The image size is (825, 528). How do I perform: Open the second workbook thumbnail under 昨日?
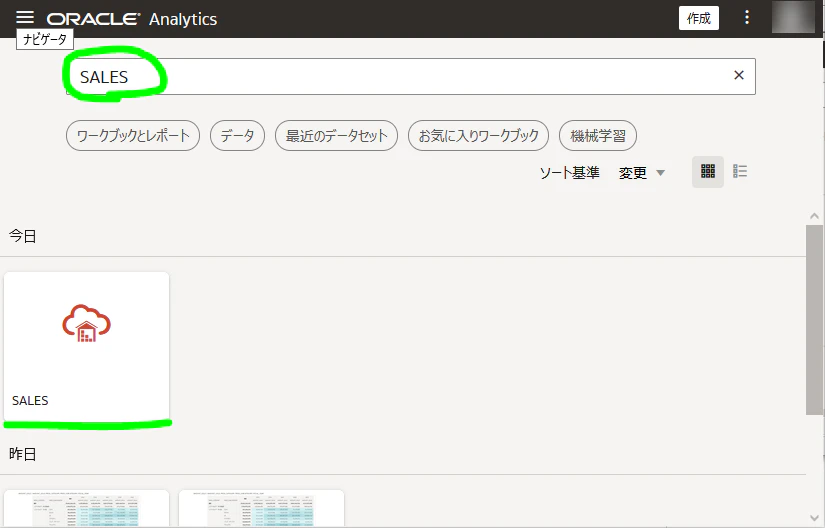[261, 508]
